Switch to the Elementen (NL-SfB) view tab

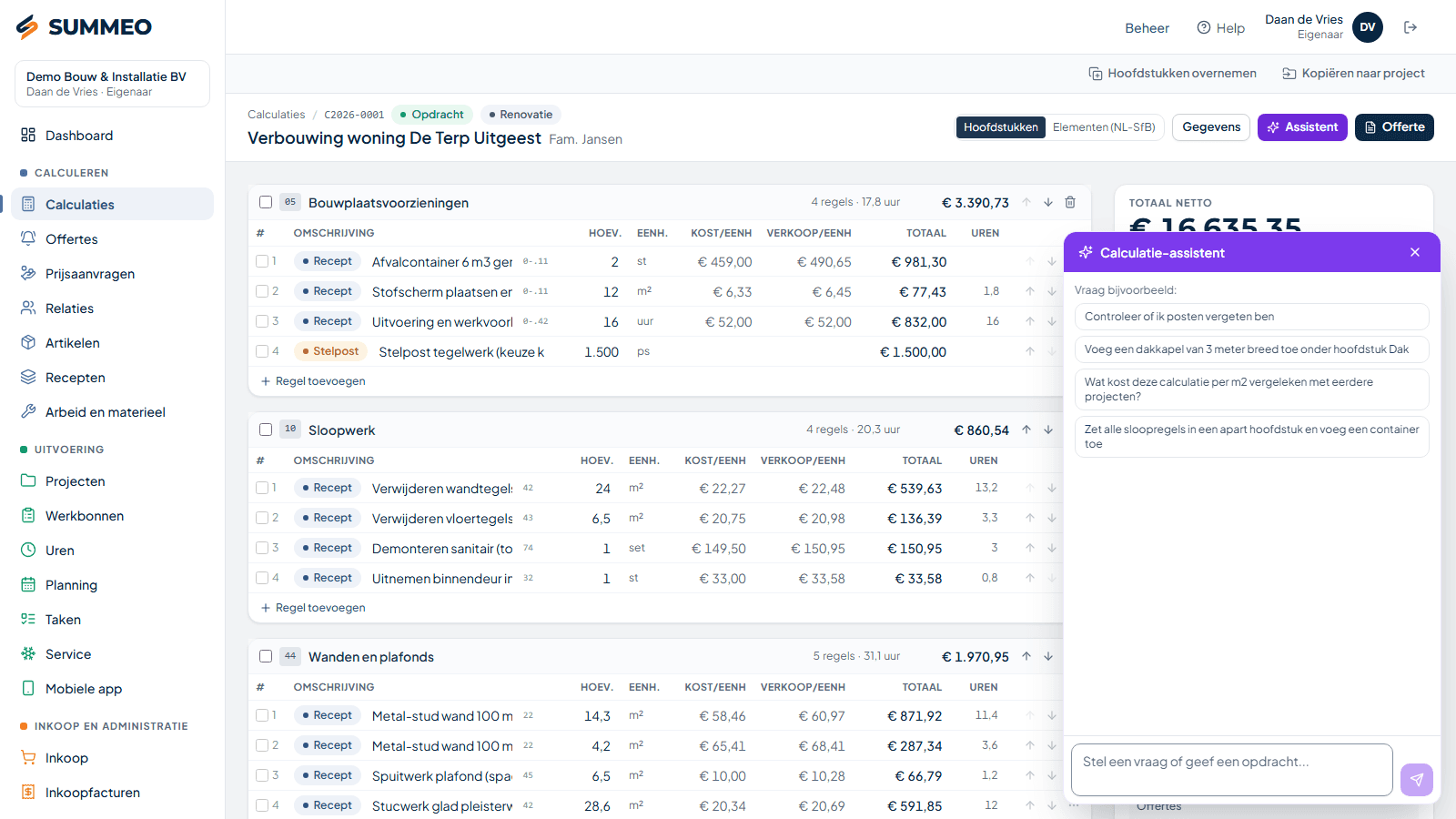1104,127
